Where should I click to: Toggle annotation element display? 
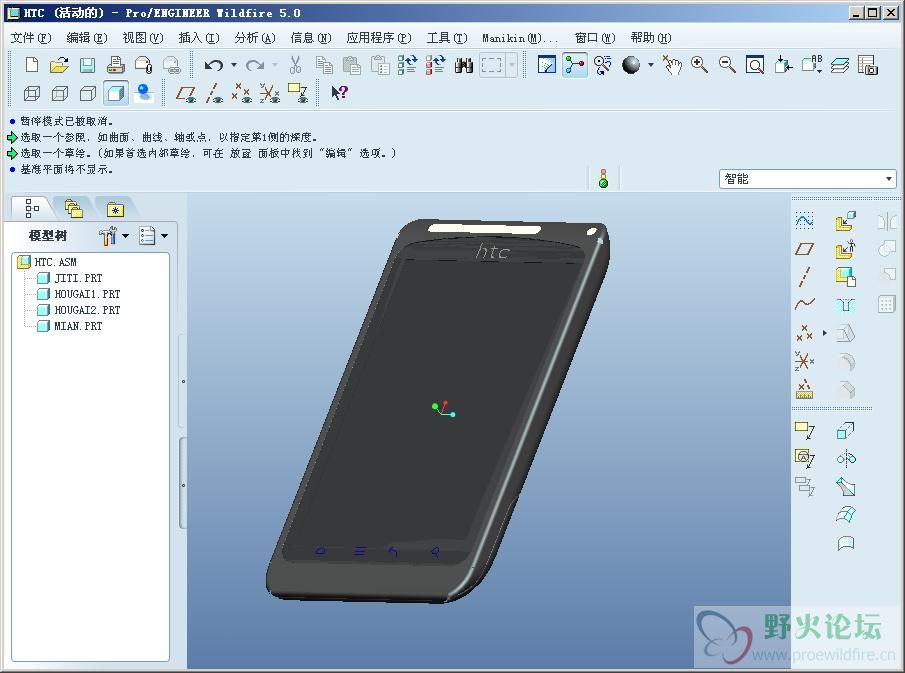298,93
